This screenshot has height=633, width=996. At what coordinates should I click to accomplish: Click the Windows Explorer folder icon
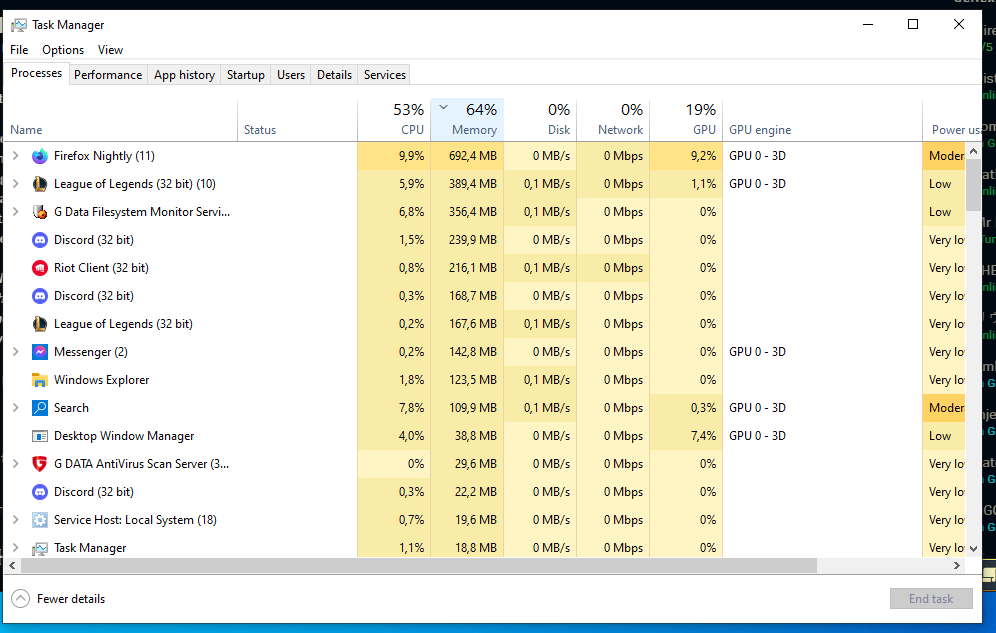(x=39, y=380)
